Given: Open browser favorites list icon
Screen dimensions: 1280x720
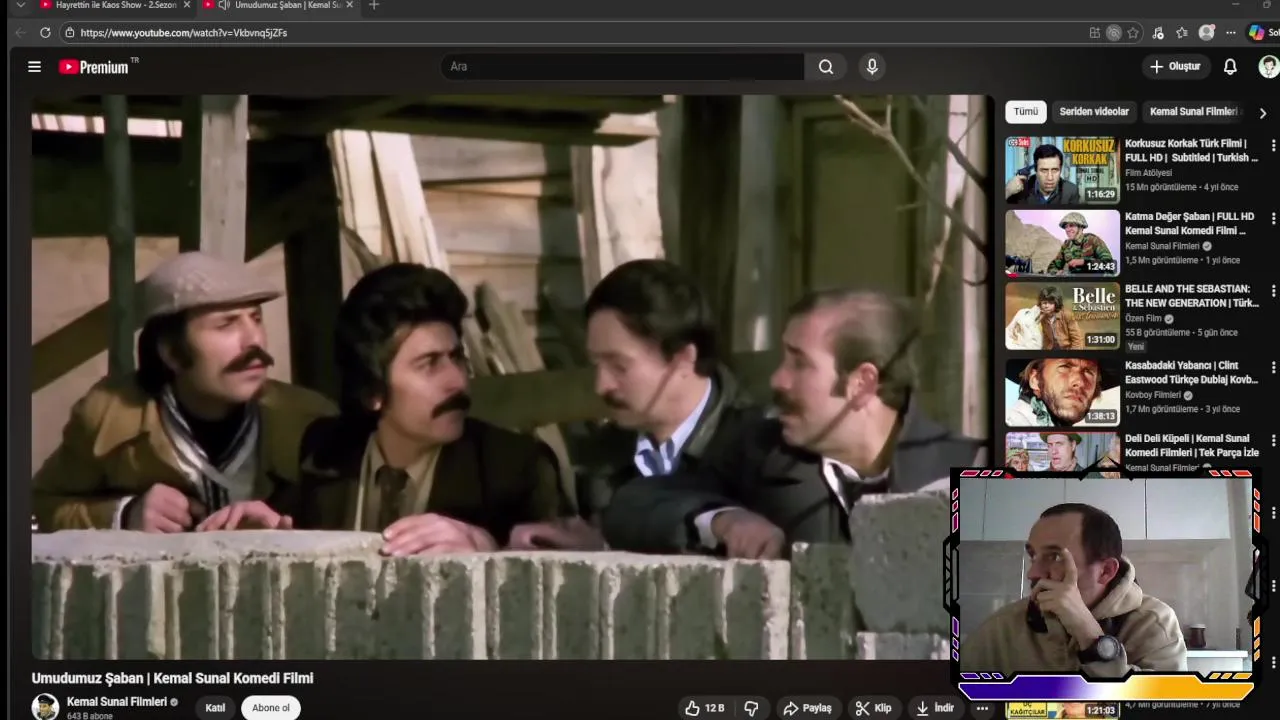Looking at the screenshot, I should click(1182, 33).
